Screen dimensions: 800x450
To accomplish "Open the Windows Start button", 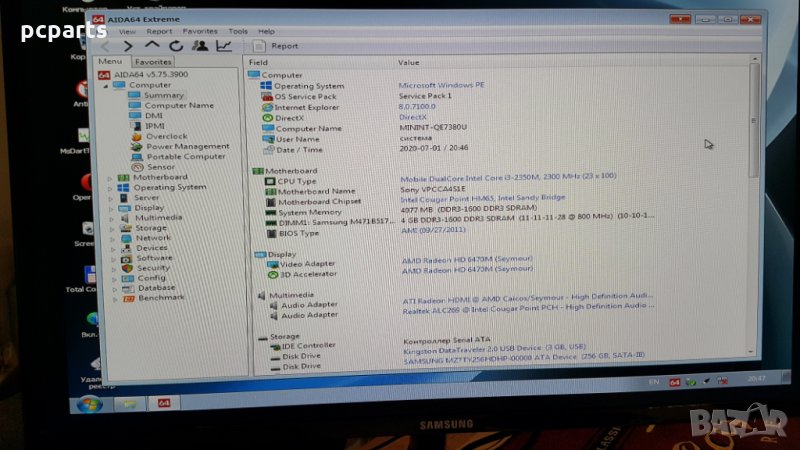I will [88, 404].
